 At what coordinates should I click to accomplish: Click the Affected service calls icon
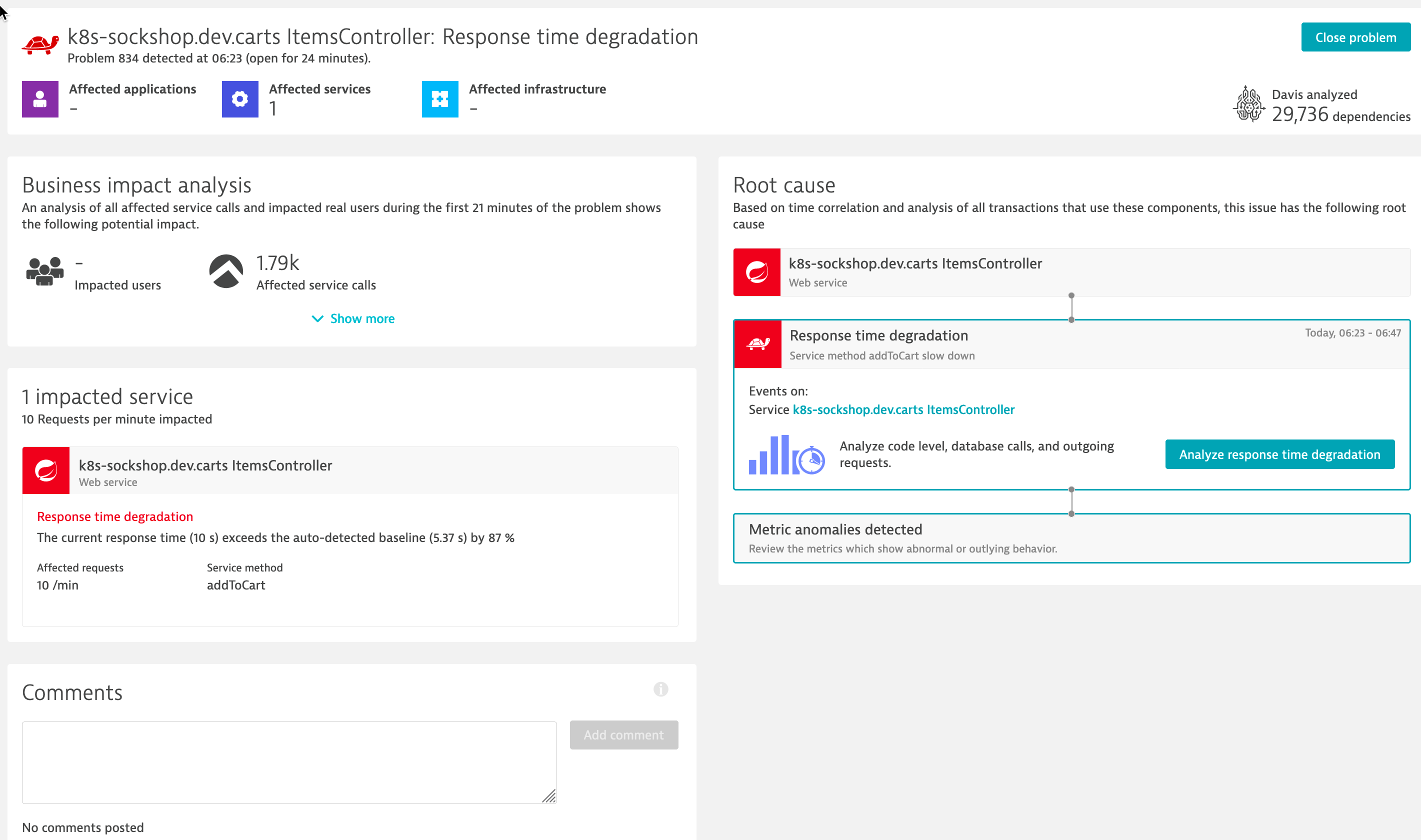226,271
